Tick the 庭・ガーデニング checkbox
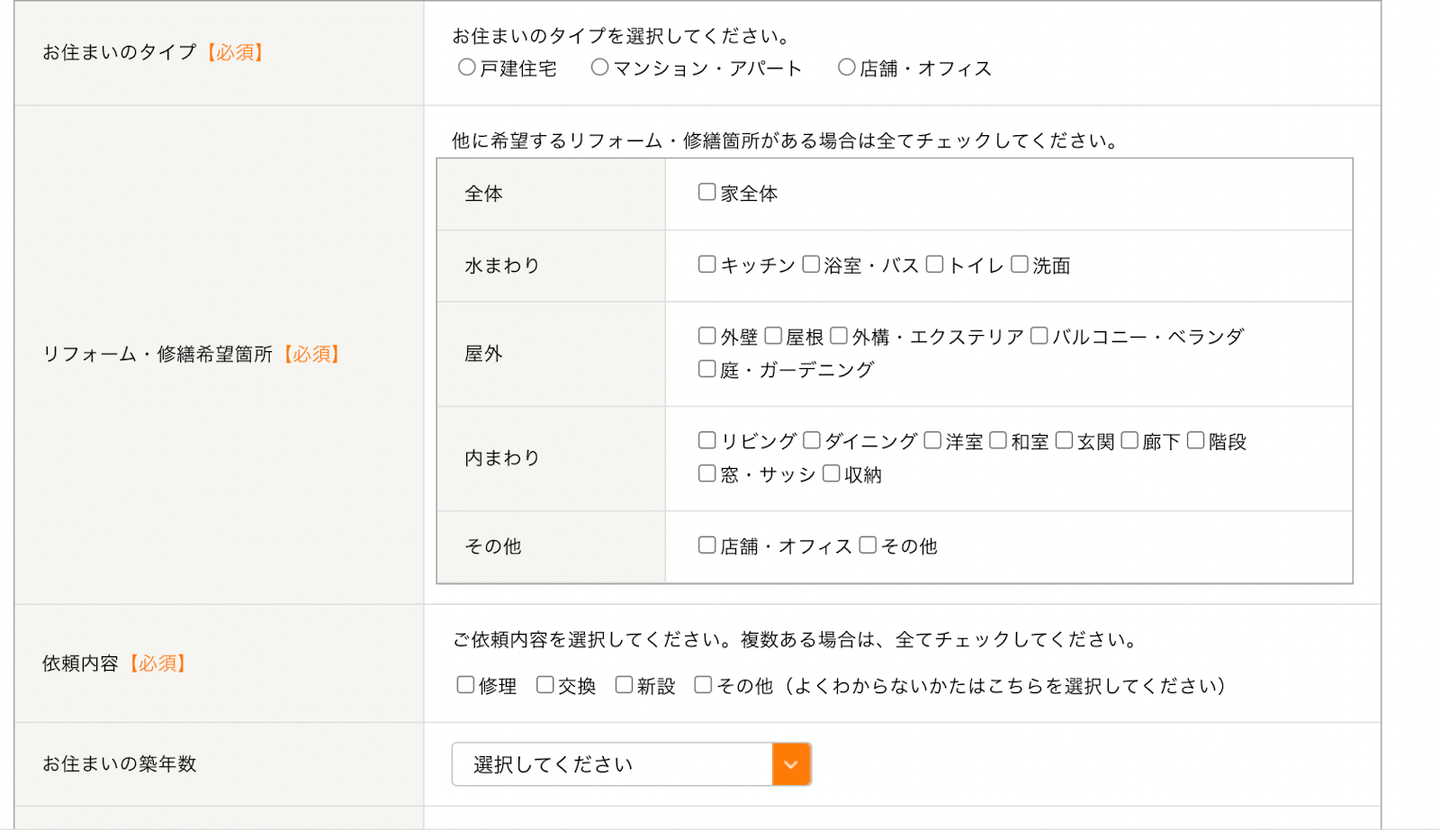The height and width of the screenshot is (830, 1440). pyautogui.click(x=707, y=369)
